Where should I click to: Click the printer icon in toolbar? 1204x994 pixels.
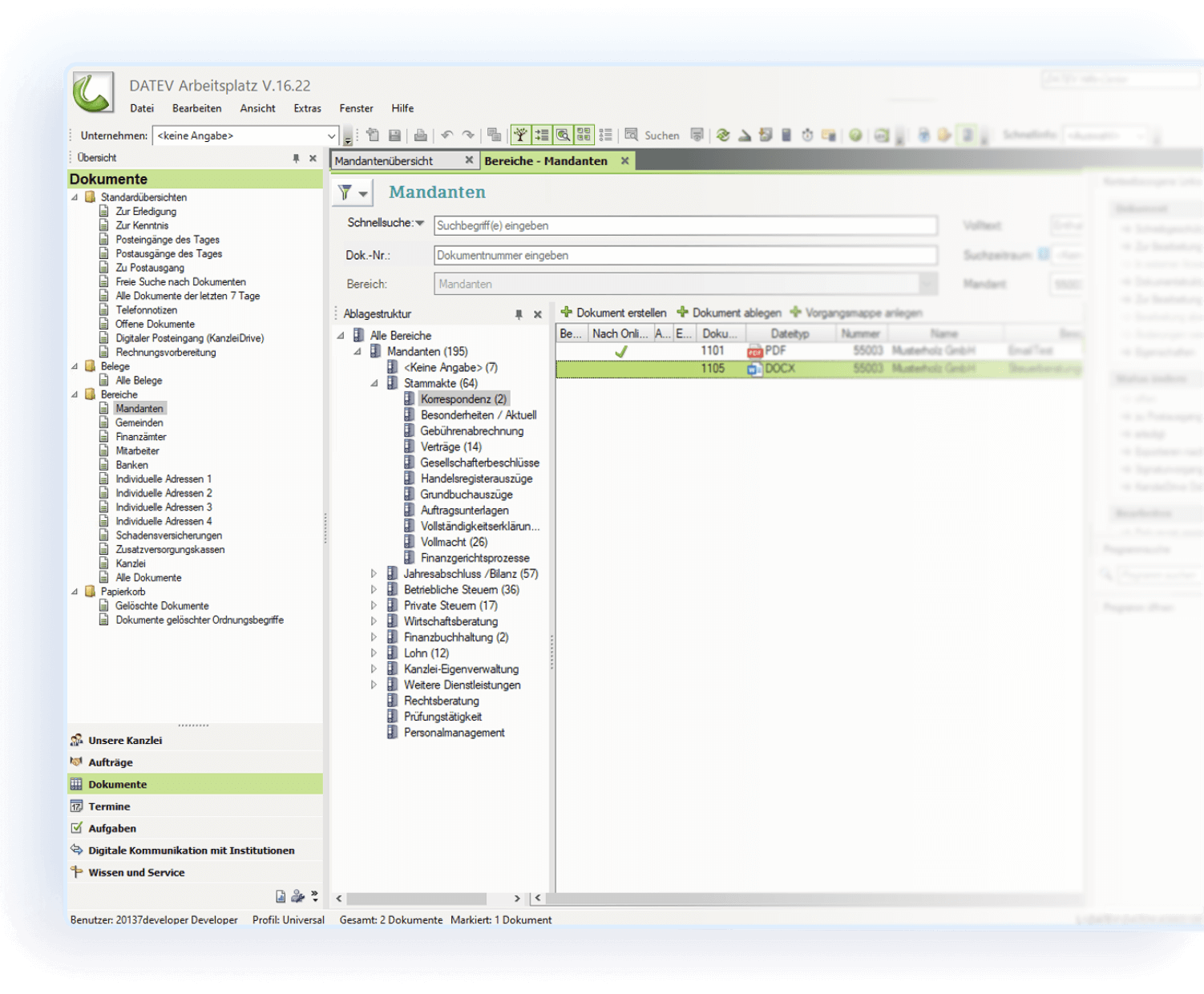tap(420, 135)
